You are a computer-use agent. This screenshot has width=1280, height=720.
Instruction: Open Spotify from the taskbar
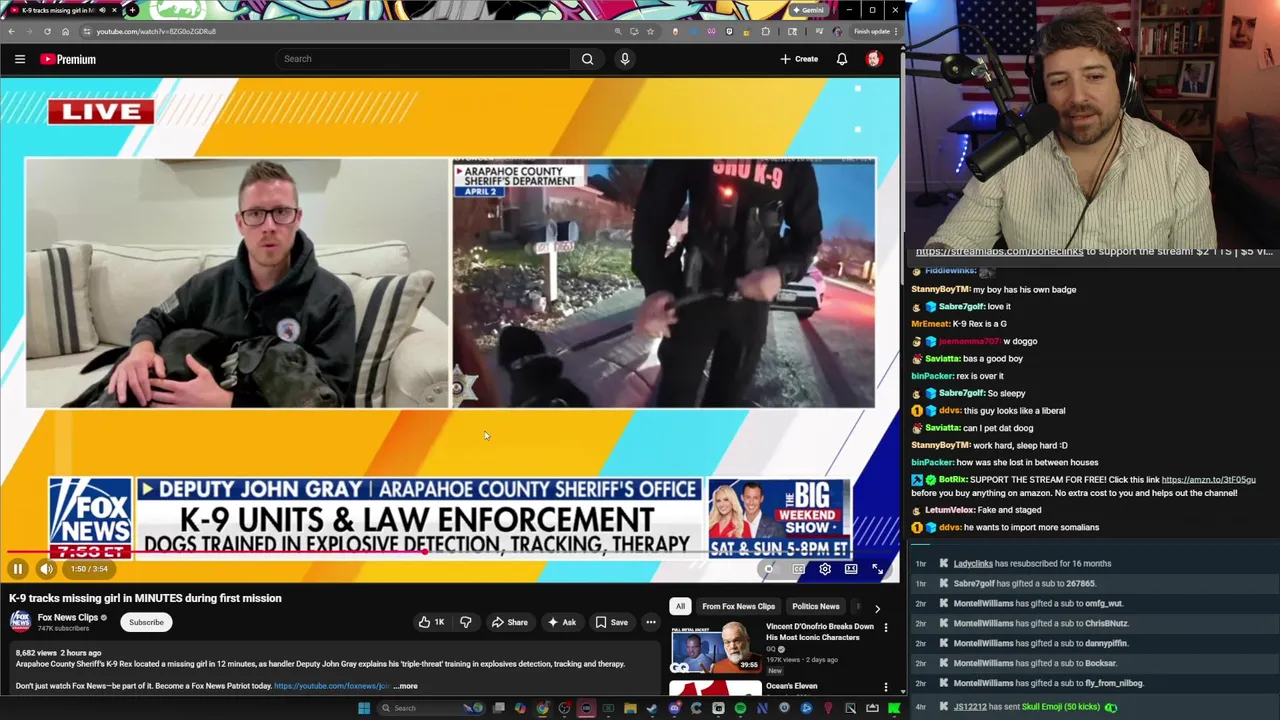pos(740,708)
